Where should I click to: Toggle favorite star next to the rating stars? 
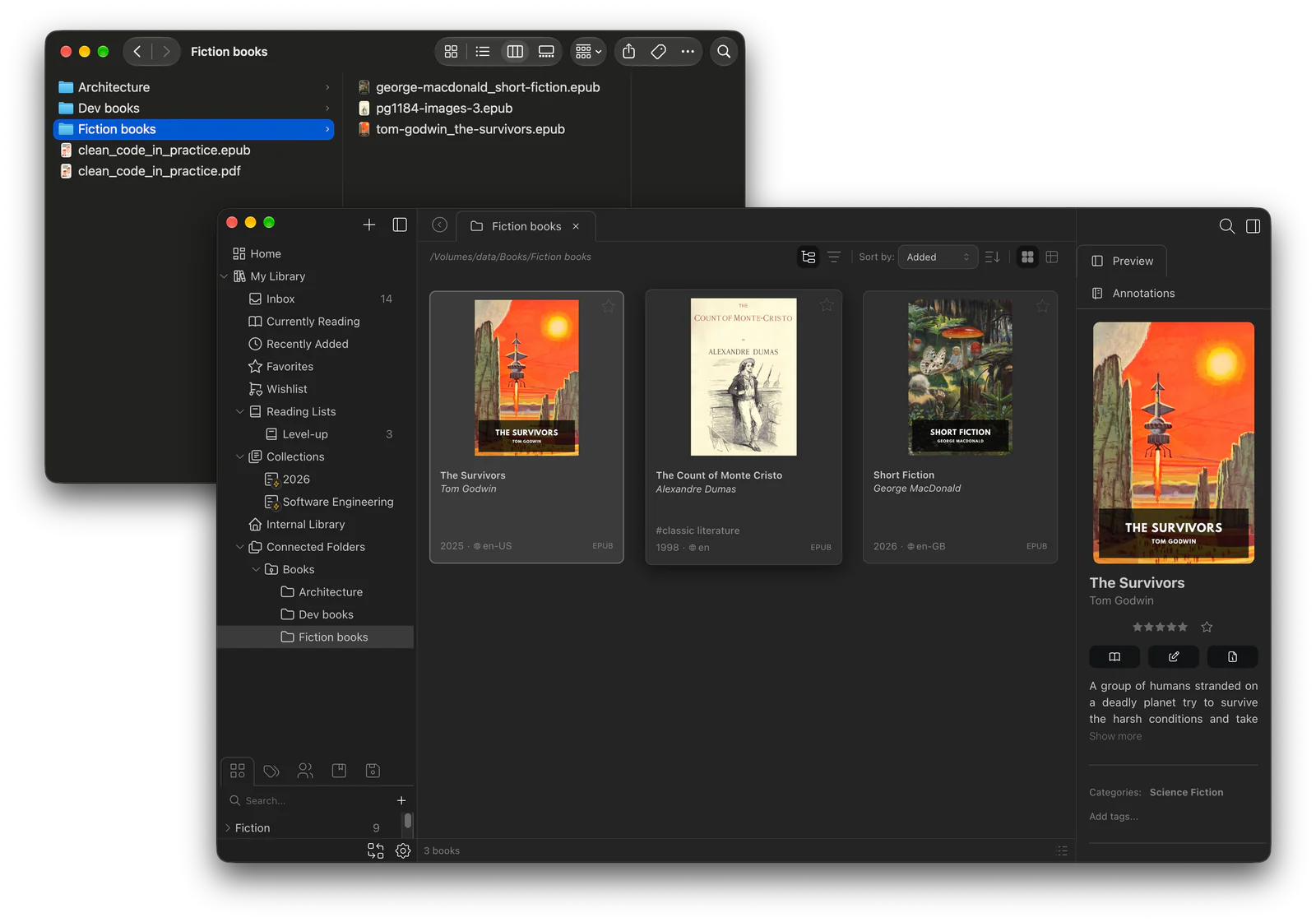(x=1207, y=627)
